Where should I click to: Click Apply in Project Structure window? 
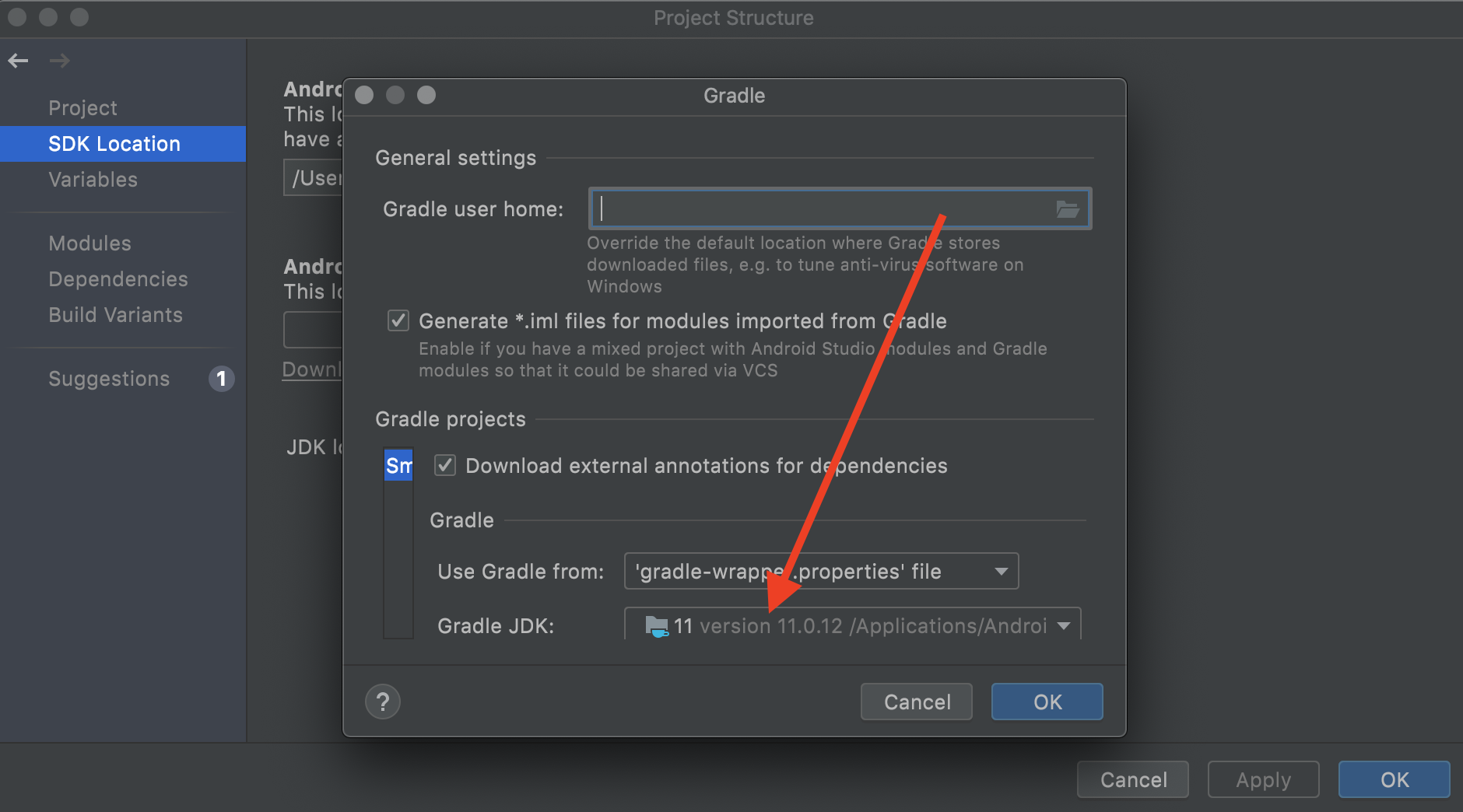pos(1263,779)
